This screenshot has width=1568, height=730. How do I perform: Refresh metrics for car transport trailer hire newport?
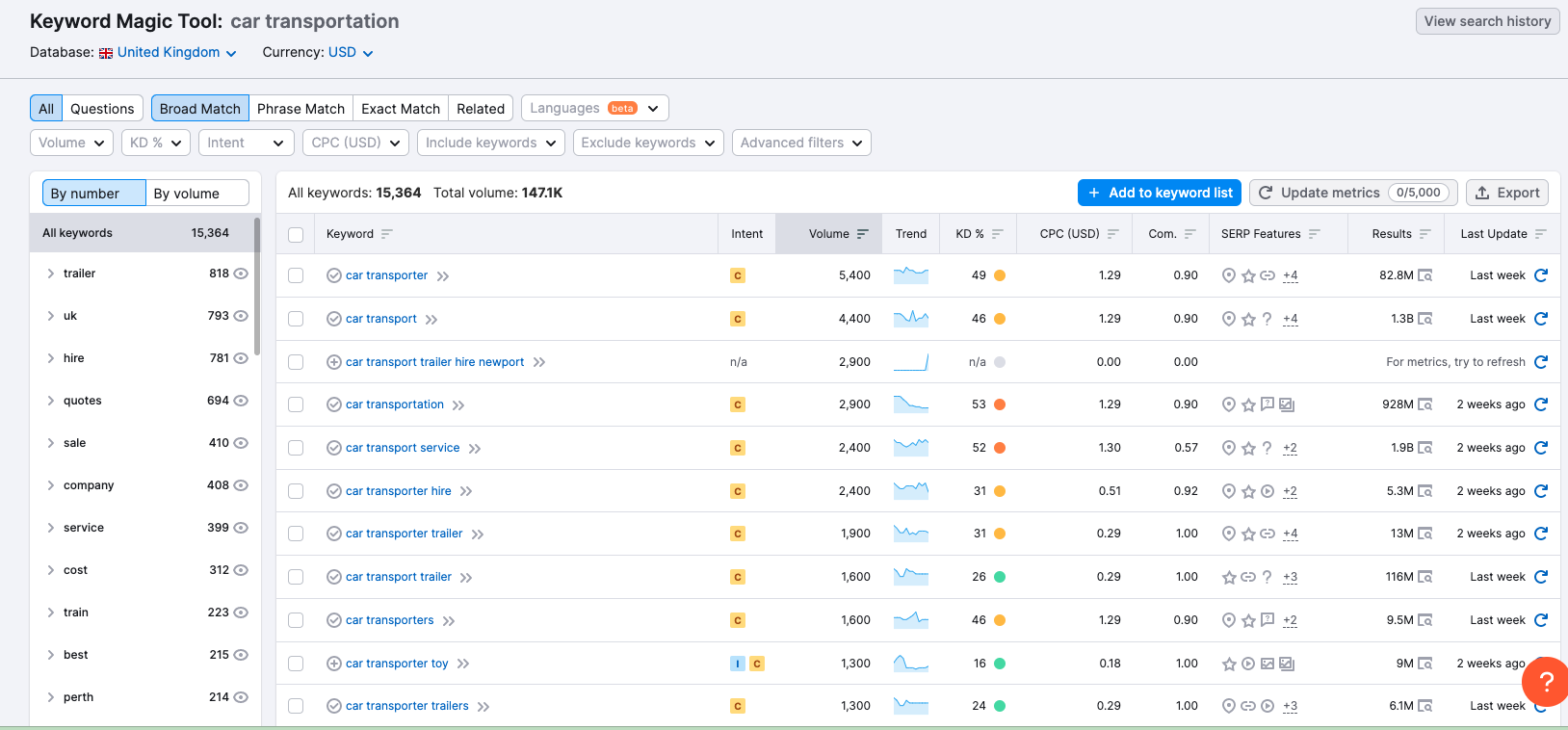(1540, 362)
